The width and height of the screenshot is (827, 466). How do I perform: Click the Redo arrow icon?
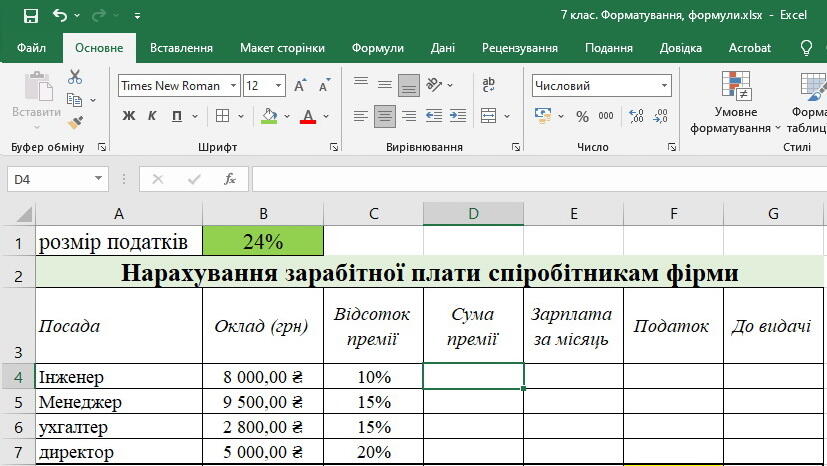tap(98, 16)
